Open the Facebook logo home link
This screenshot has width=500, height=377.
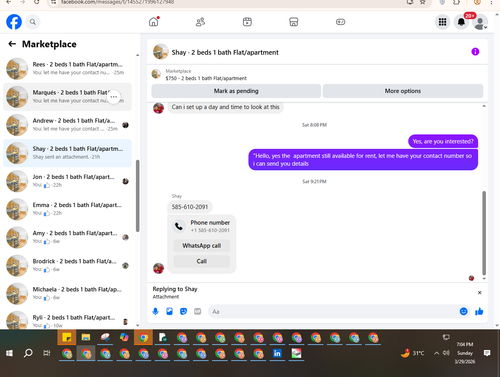pos(14,22)
